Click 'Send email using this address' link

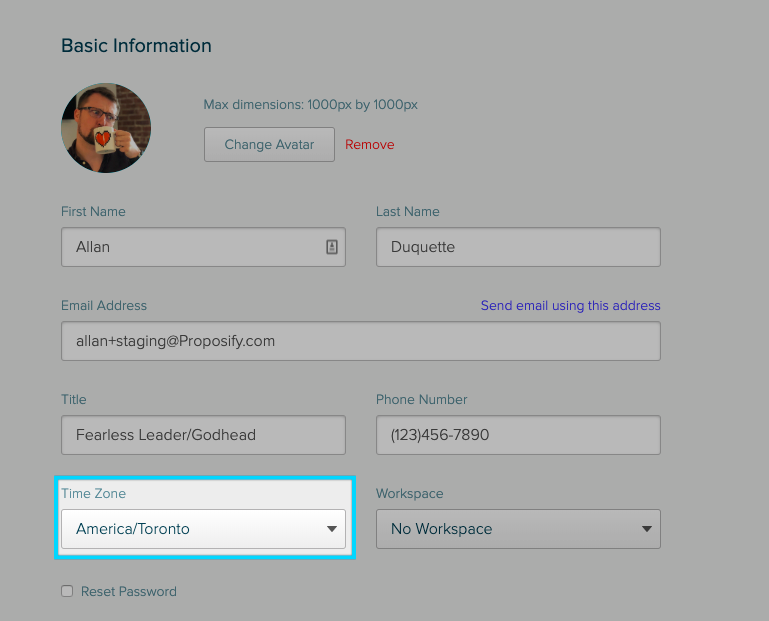[570, 306]
